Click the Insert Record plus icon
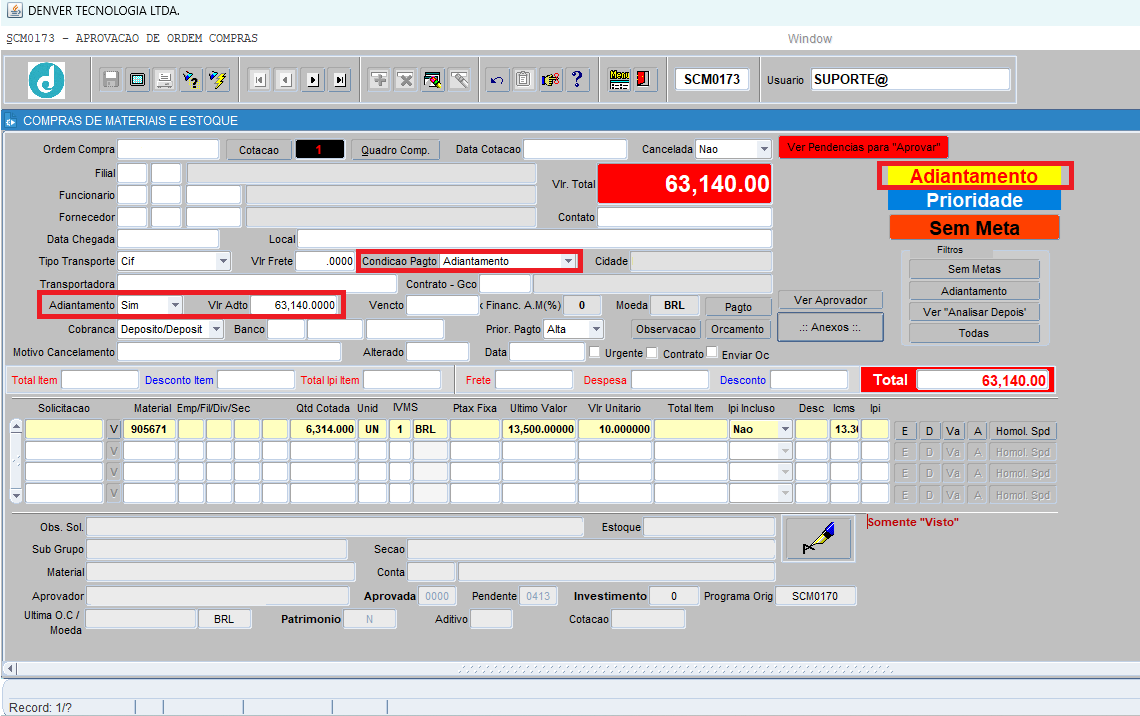Viewport: 1140px width, 716px height. (379, 79)
